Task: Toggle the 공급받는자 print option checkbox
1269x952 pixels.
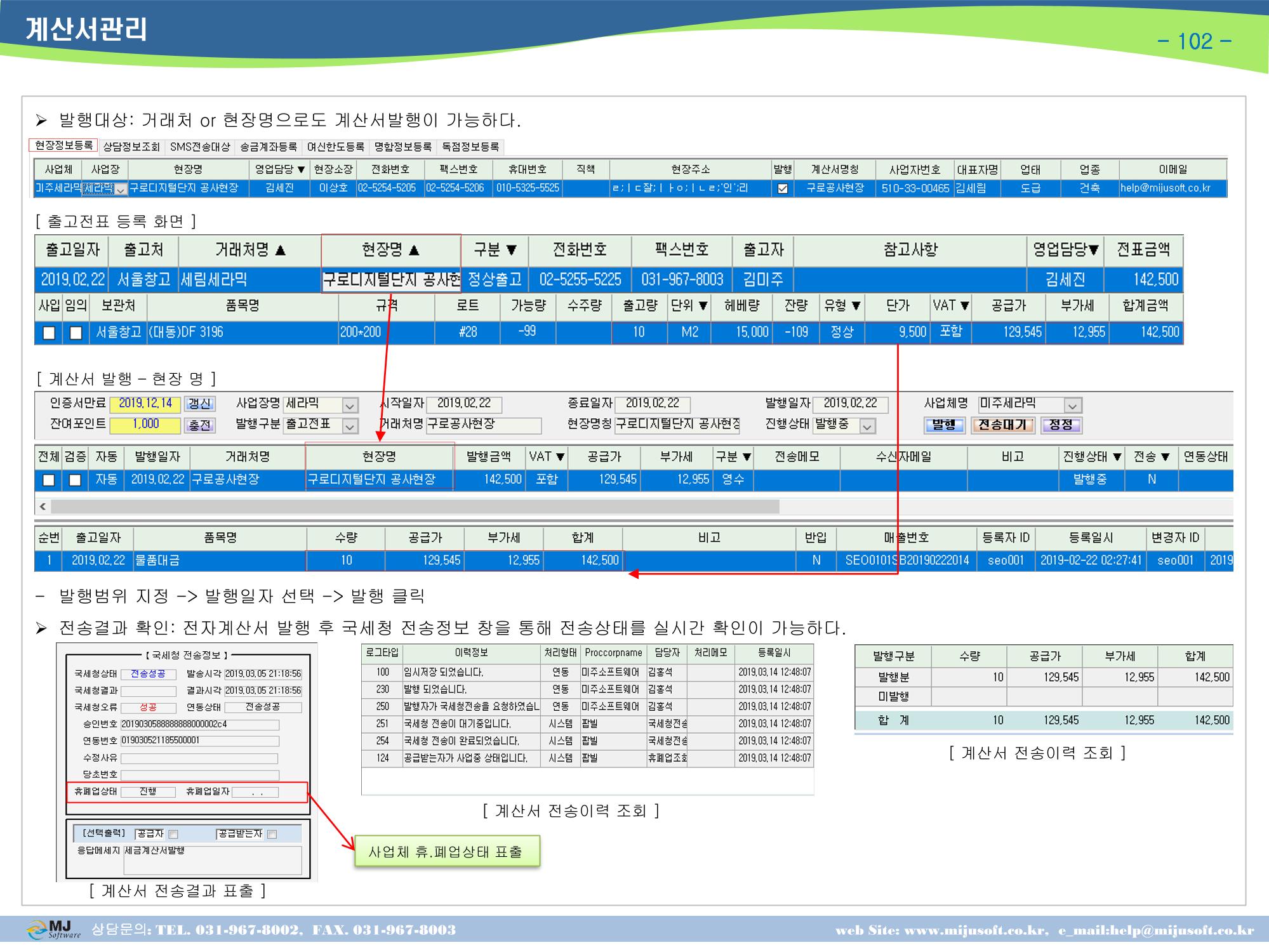Action: [272, 835]
